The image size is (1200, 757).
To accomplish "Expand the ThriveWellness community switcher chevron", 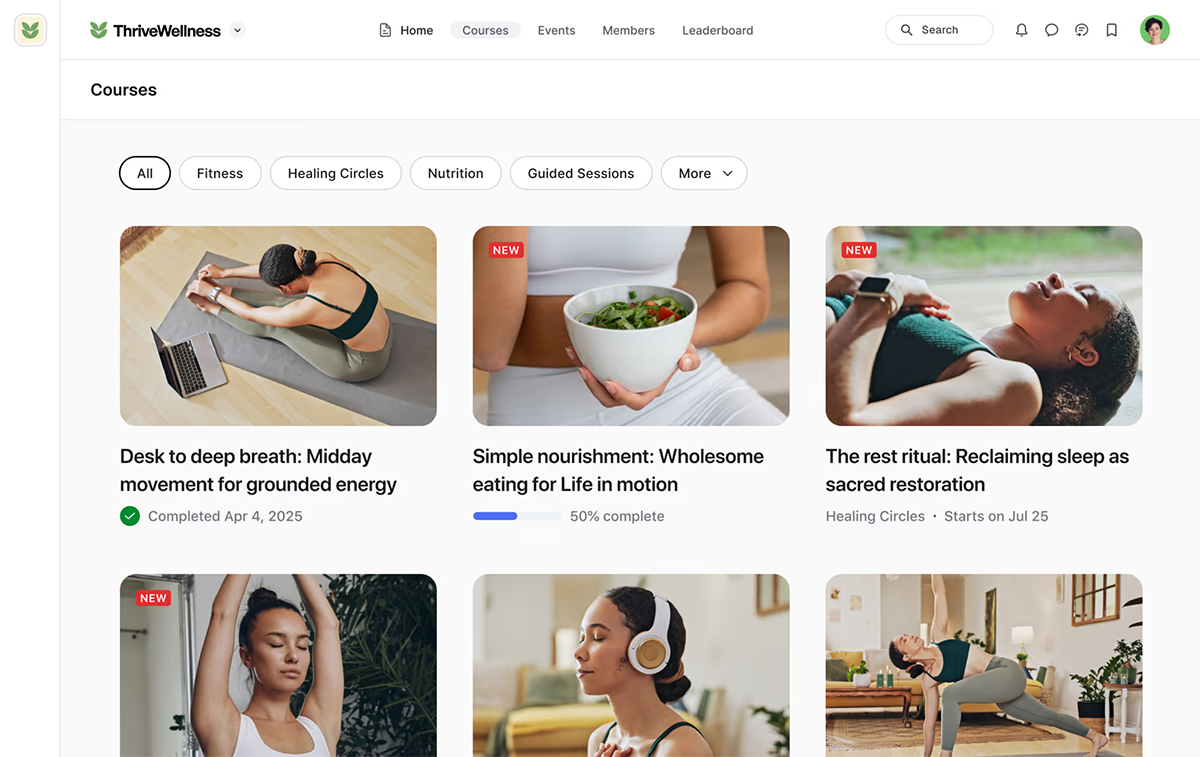I will pos(237,30).
